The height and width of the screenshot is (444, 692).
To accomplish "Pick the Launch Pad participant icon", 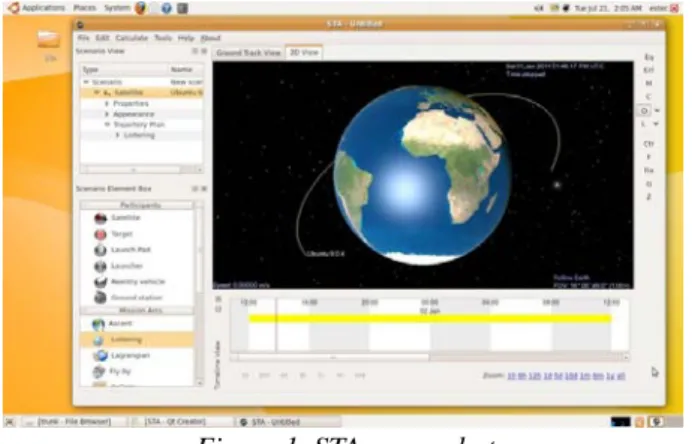I will coord(101,250).
